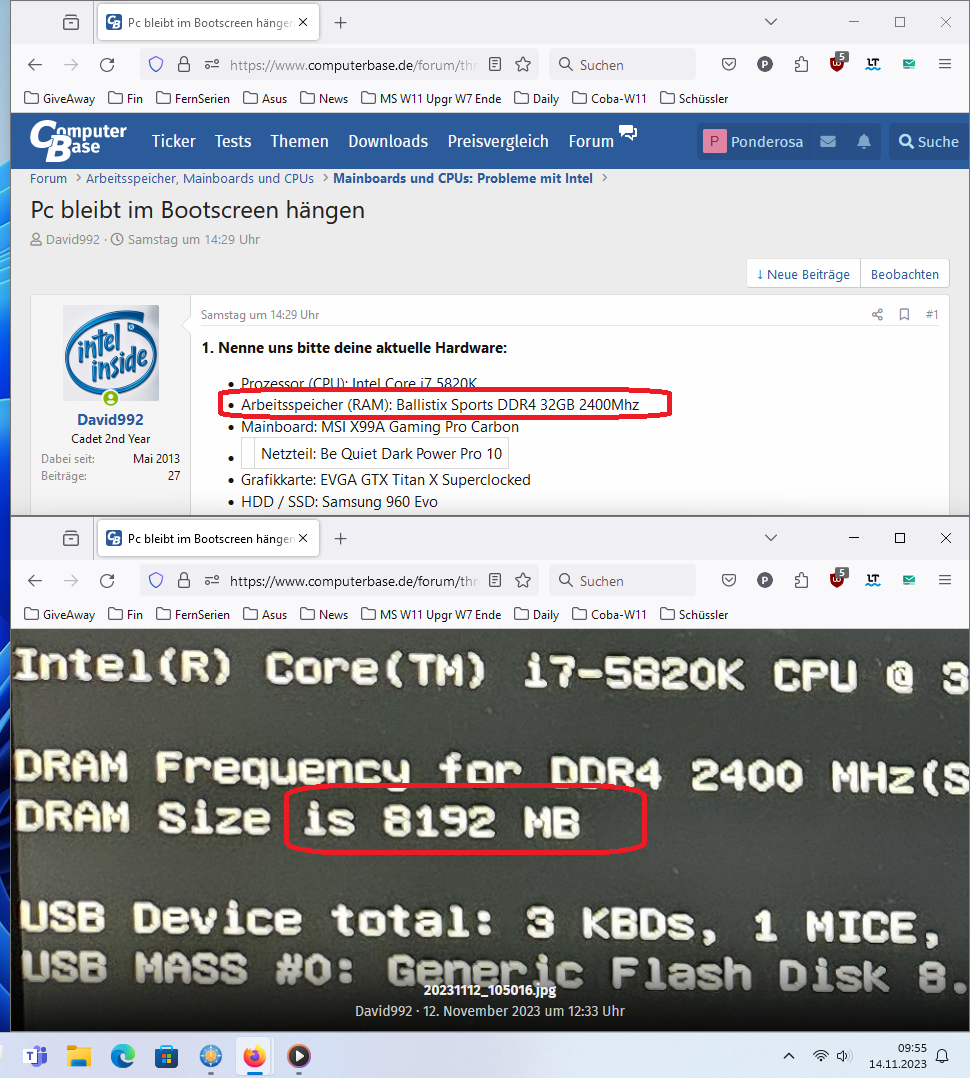Screen dimensions: 970x1078
Task: Open a new tab in the bottom window
Action: 340,538
